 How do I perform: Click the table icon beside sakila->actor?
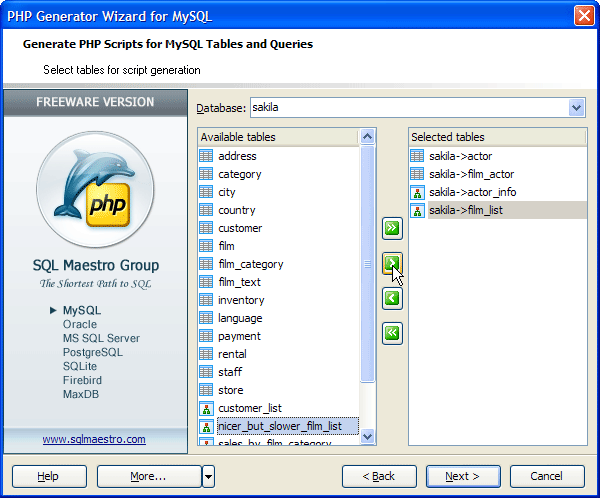417,156
